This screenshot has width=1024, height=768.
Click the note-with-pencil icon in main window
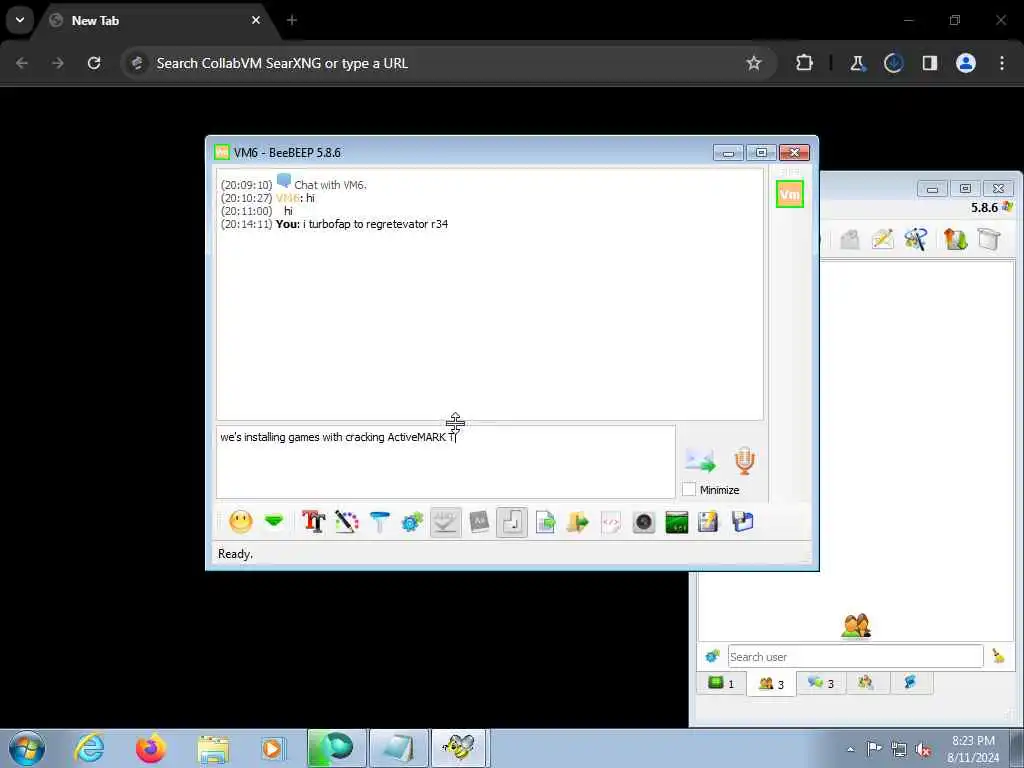tap(882, 240)
